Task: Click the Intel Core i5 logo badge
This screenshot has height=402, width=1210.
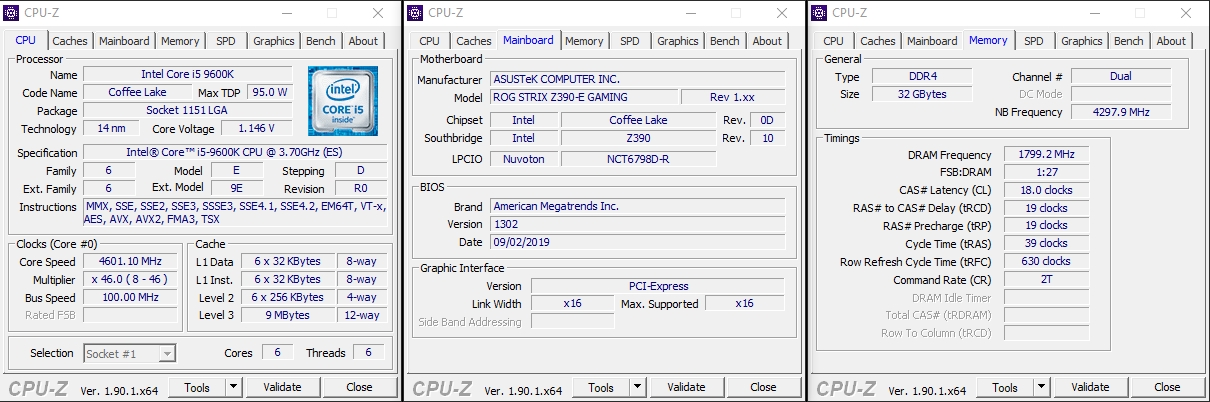Action: pos(343,101)
